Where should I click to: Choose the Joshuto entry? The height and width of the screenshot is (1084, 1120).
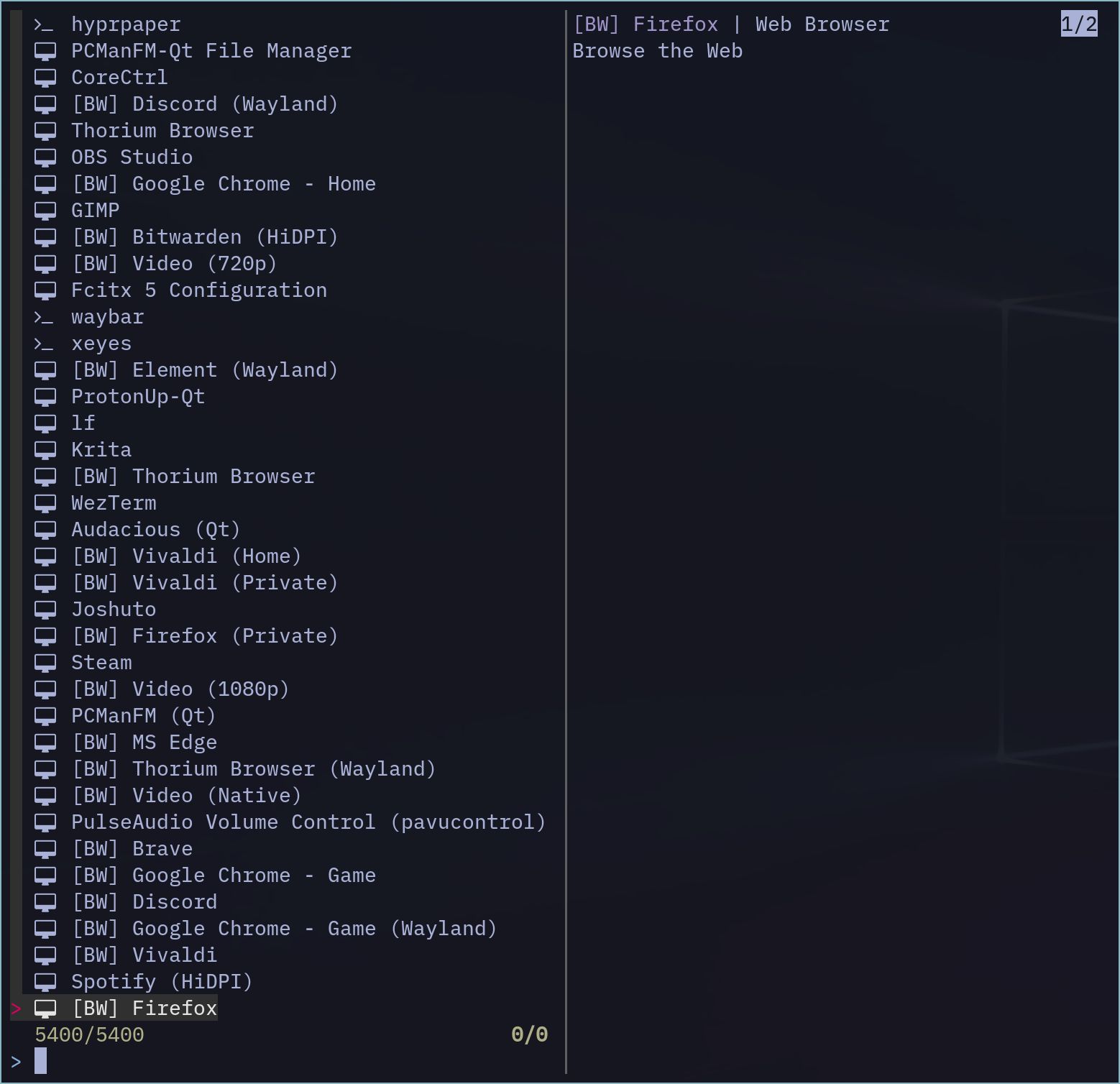click(x=114, y=610)
